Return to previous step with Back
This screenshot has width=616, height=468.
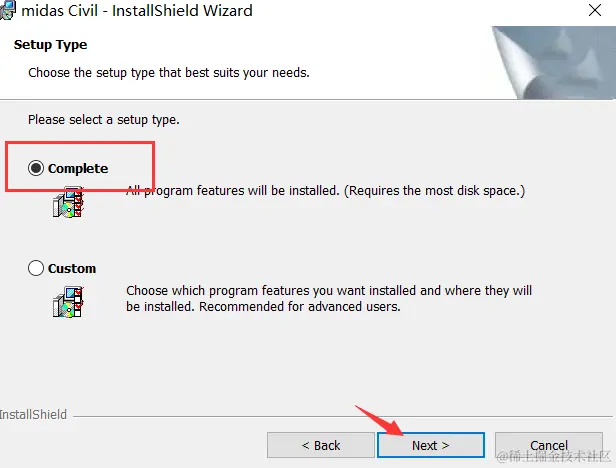321,445
